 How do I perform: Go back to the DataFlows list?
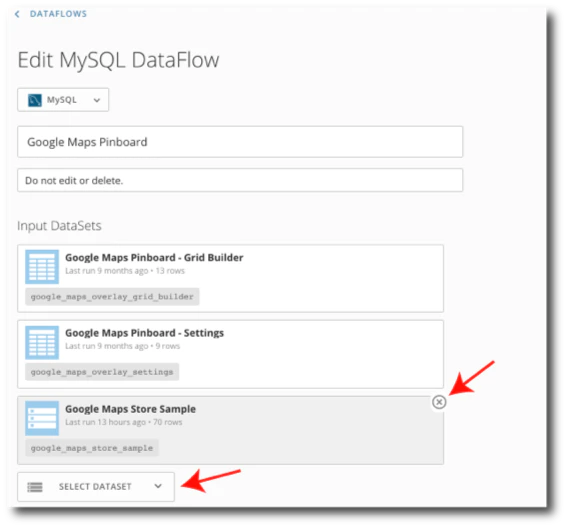(58, 14)
